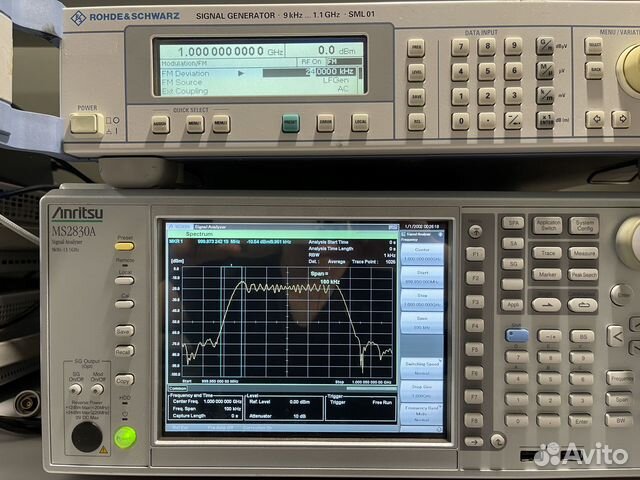The image size is (640, 480).
Task: Push the round Anritsu back key beside the next-page key
Action: pos(498,441)
